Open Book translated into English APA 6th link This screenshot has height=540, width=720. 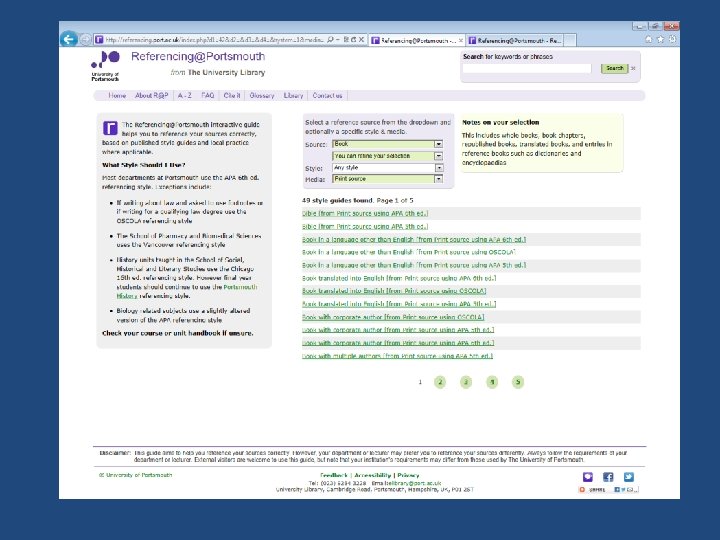click(x=399, y=278)
